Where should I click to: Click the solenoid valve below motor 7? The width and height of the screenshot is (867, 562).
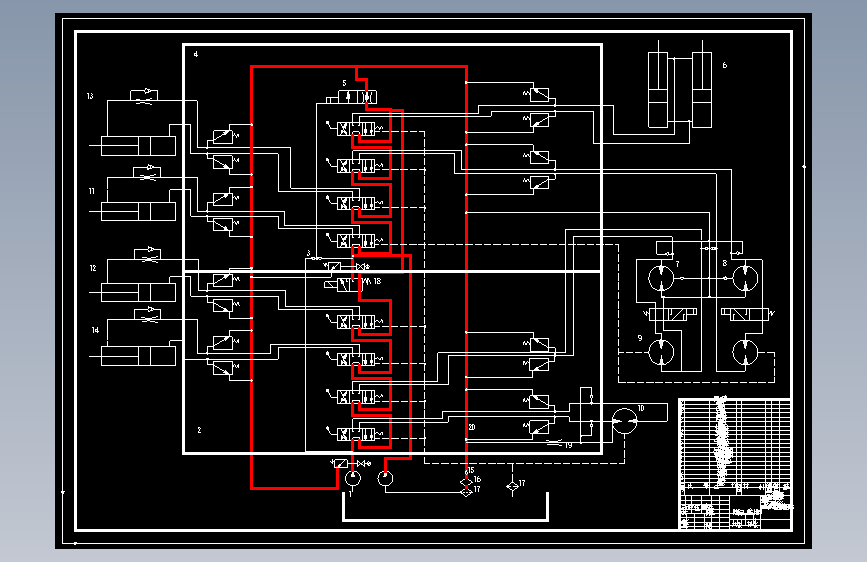click(x=670, y=314)
